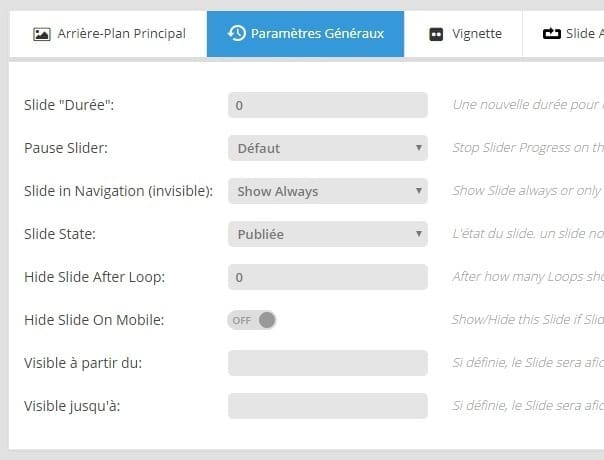Open the Slide State dropdown

pyautogui.click(x=328, y=234)
